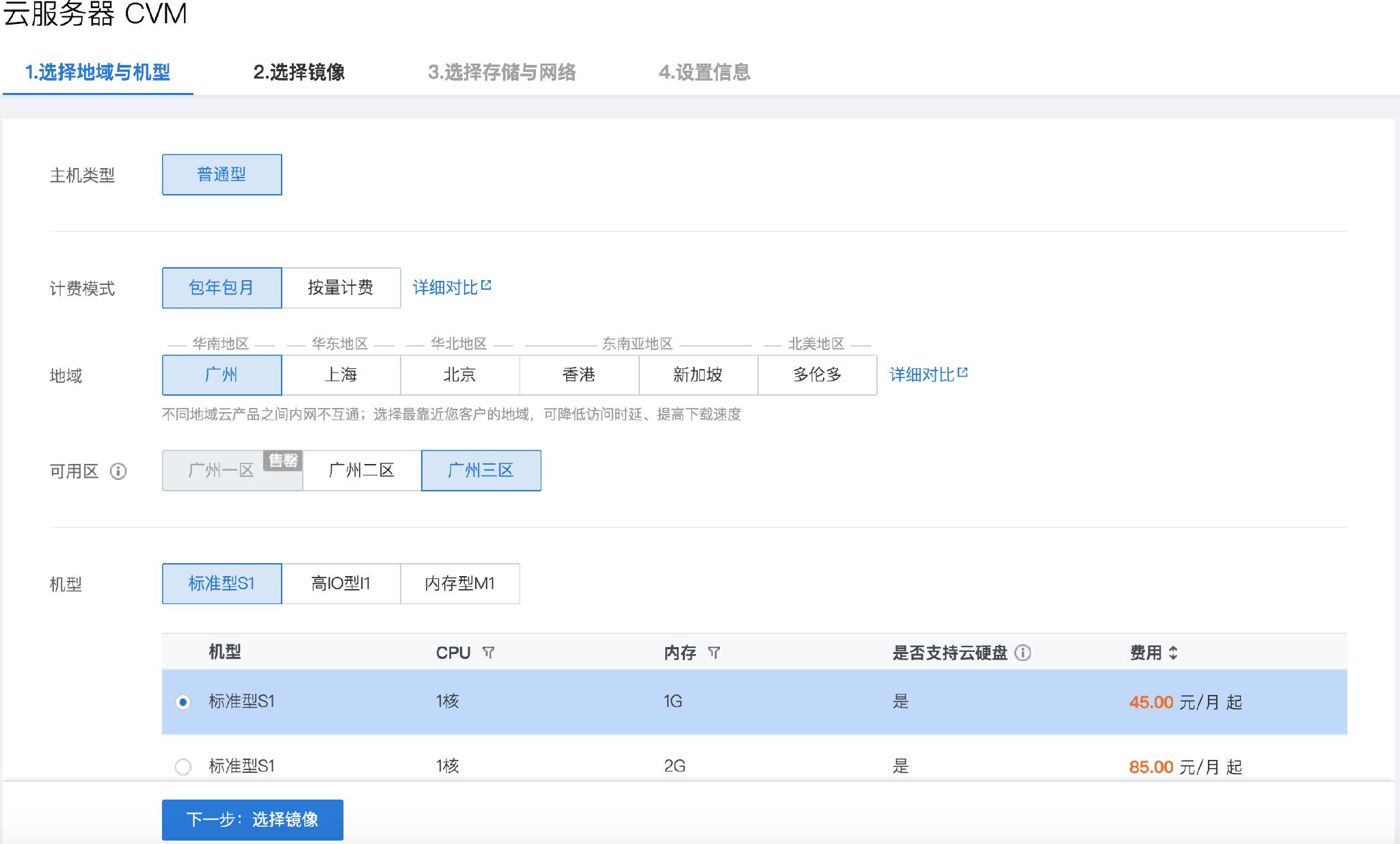
Task: Click the CPU column filter icon
Action: [x=488, y=653]
